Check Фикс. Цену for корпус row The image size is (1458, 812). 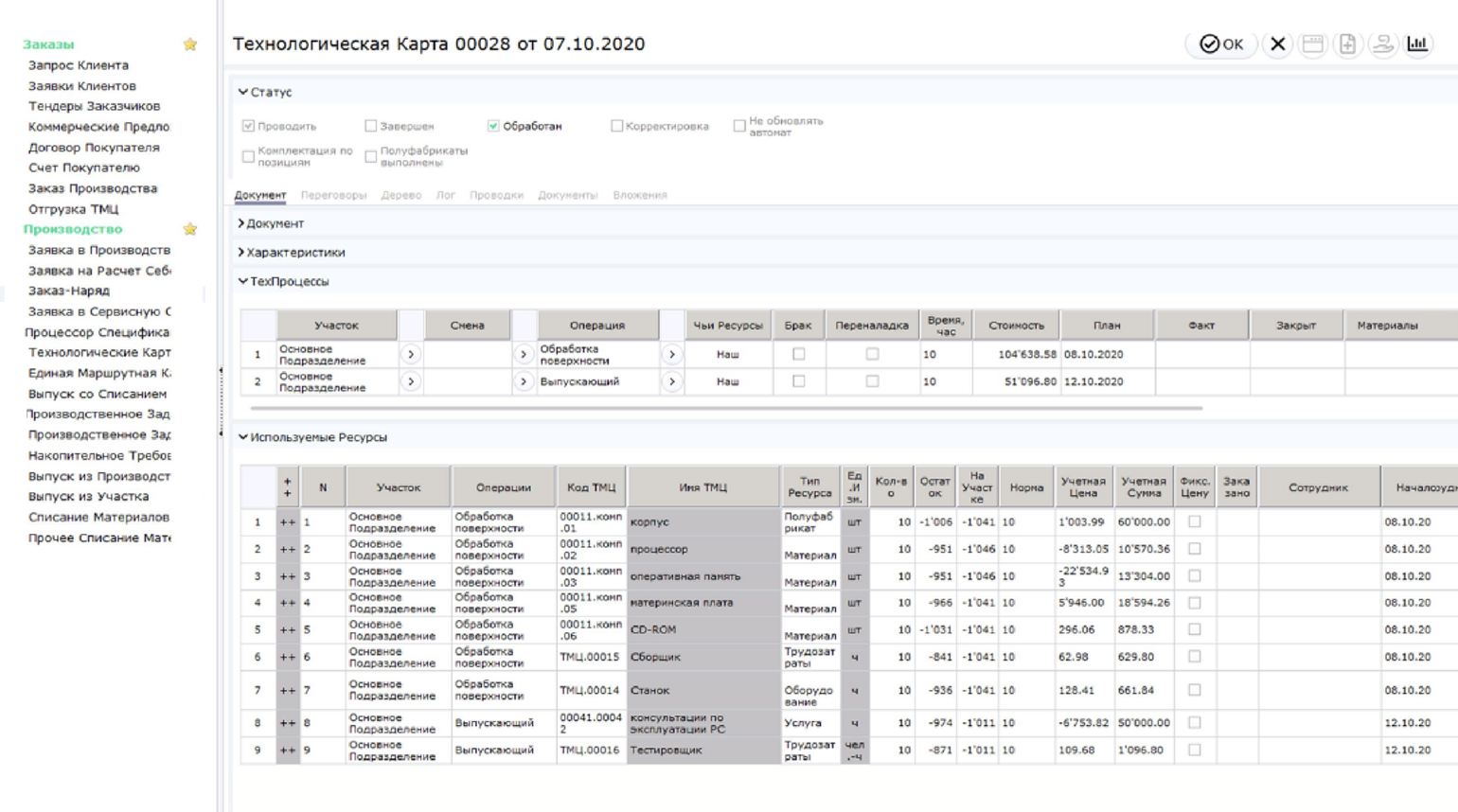[x=1195, y=521]
